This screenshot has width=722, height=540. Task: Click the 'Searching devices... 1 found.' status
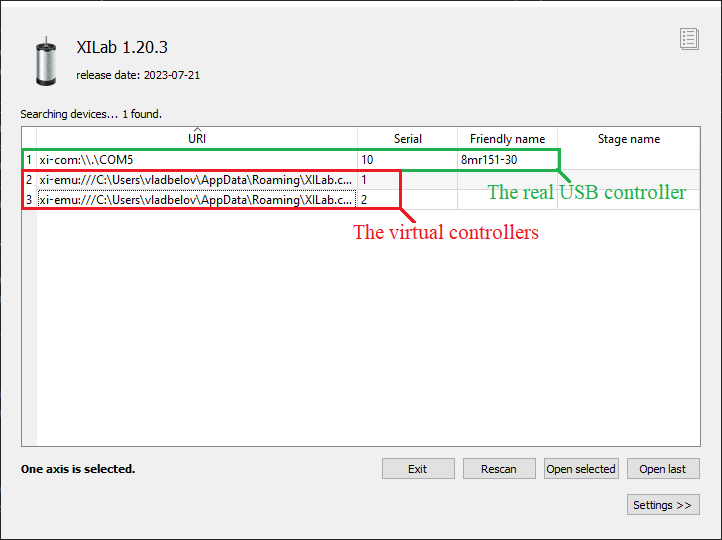(x=91, y=114)
